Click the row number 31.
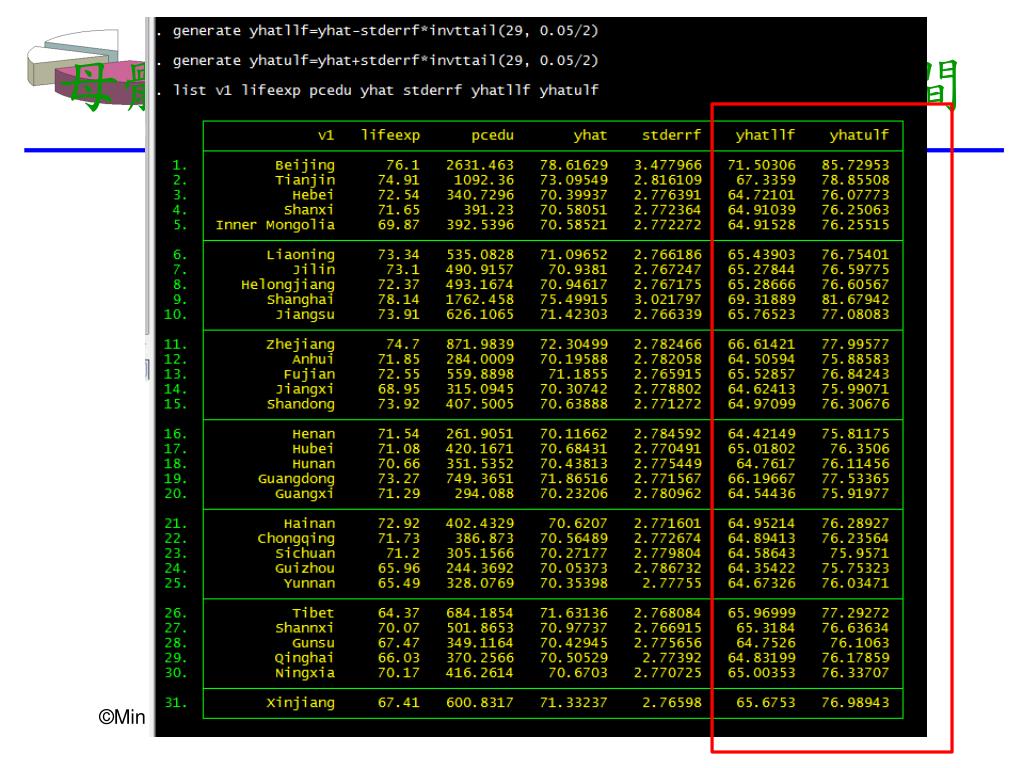The image size is (1024, 768). (176, 703)
